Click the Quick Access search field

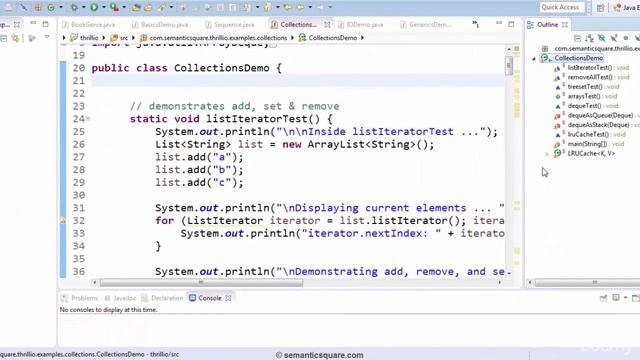[x=562, y=7]
